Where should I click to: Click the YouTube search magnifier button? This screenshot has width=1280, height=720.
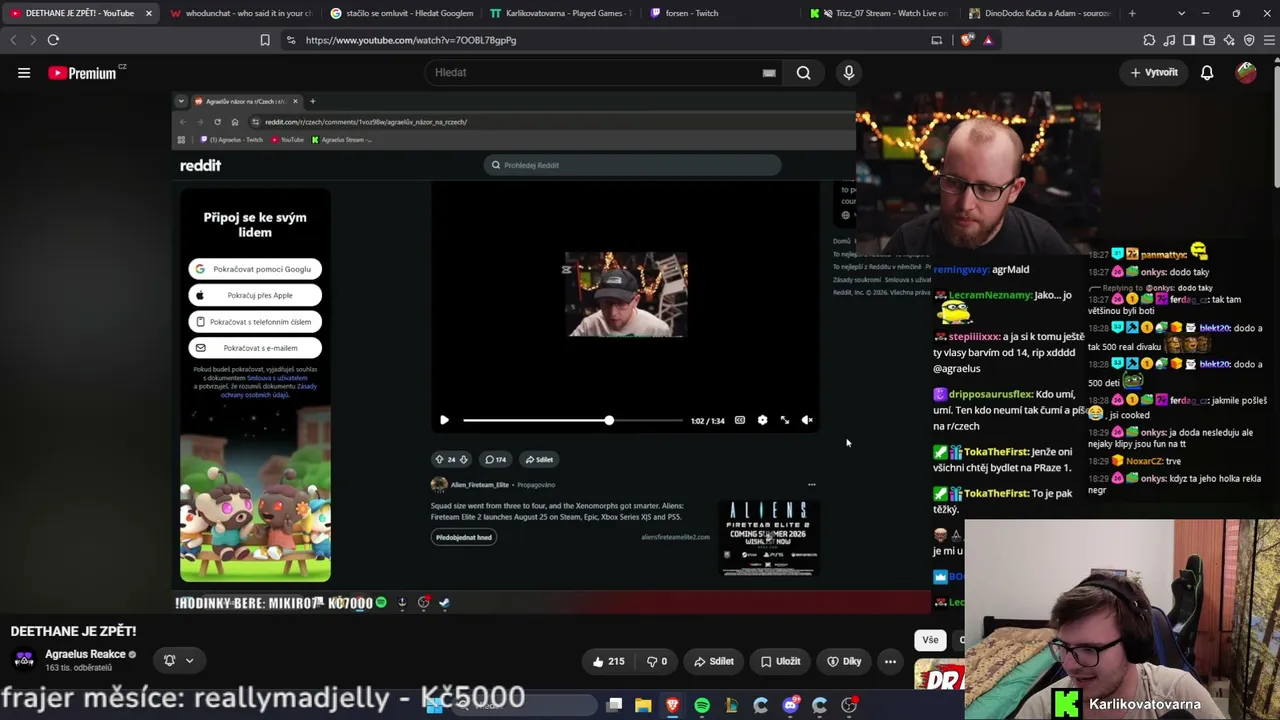pyautogui.click(x=803, y=73)
